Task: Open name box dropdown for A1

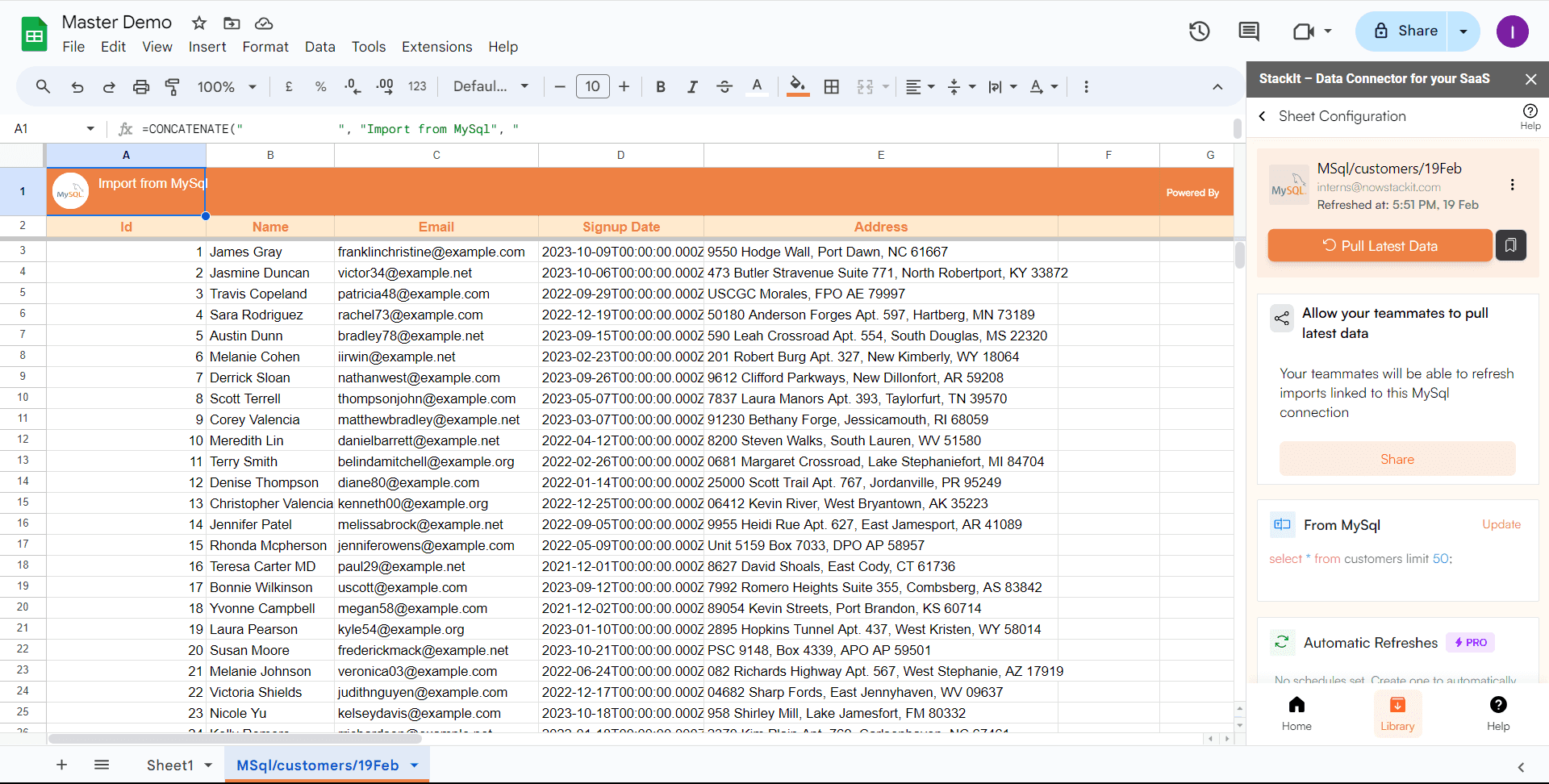Action: point(90,129)
